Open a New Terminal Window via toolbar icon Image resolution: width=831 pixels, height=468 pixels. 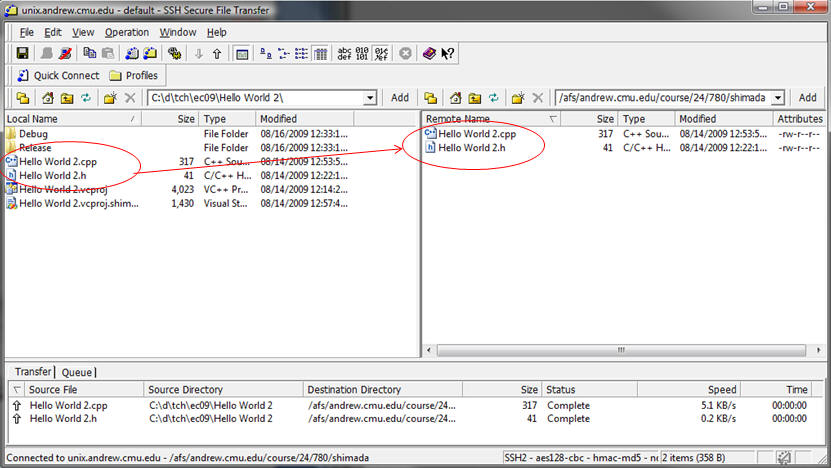(132, 53)
